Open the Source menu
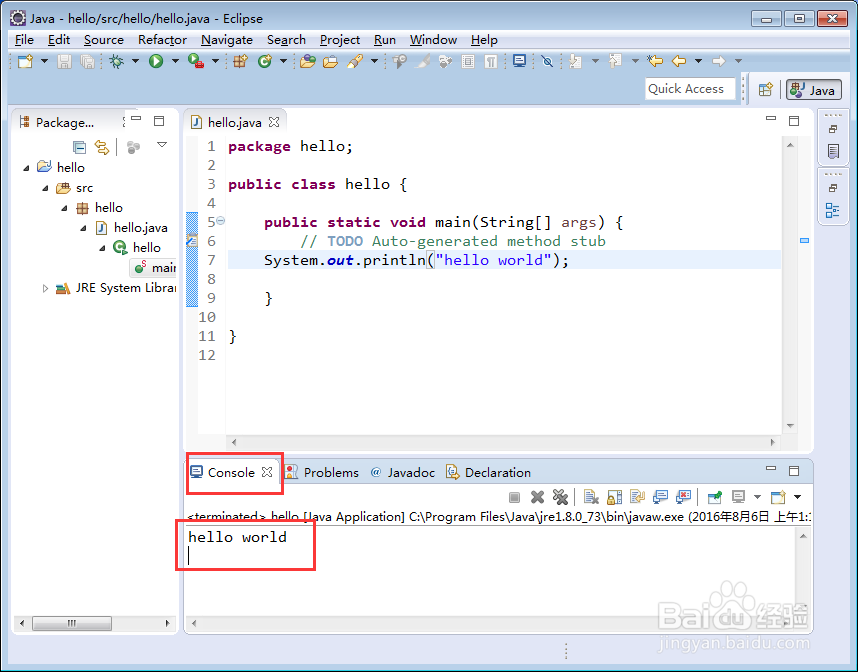 click(x=103, y=40)
